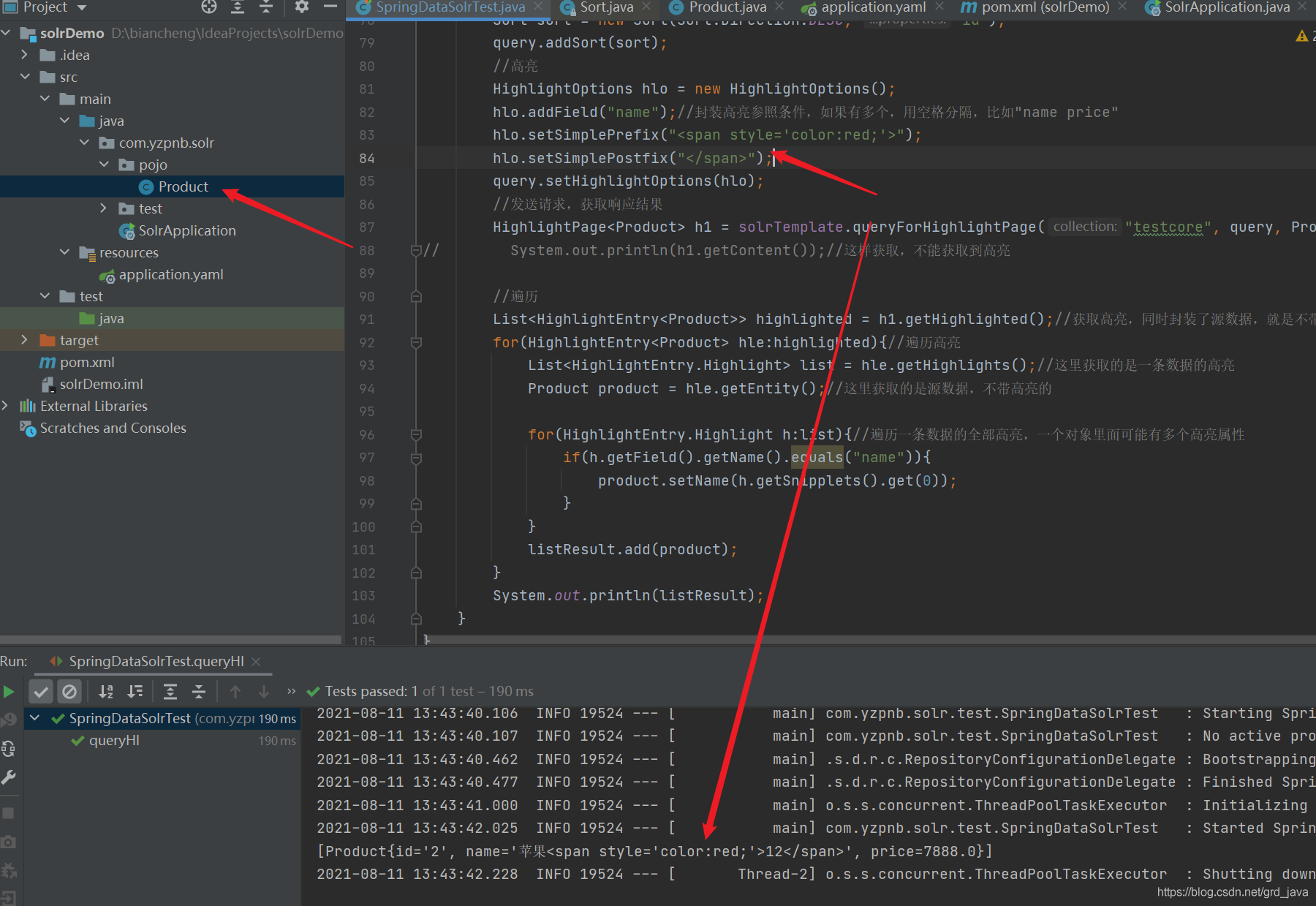
Task: Click the locate-in-project target icon
Action: (x=209, y=7)
